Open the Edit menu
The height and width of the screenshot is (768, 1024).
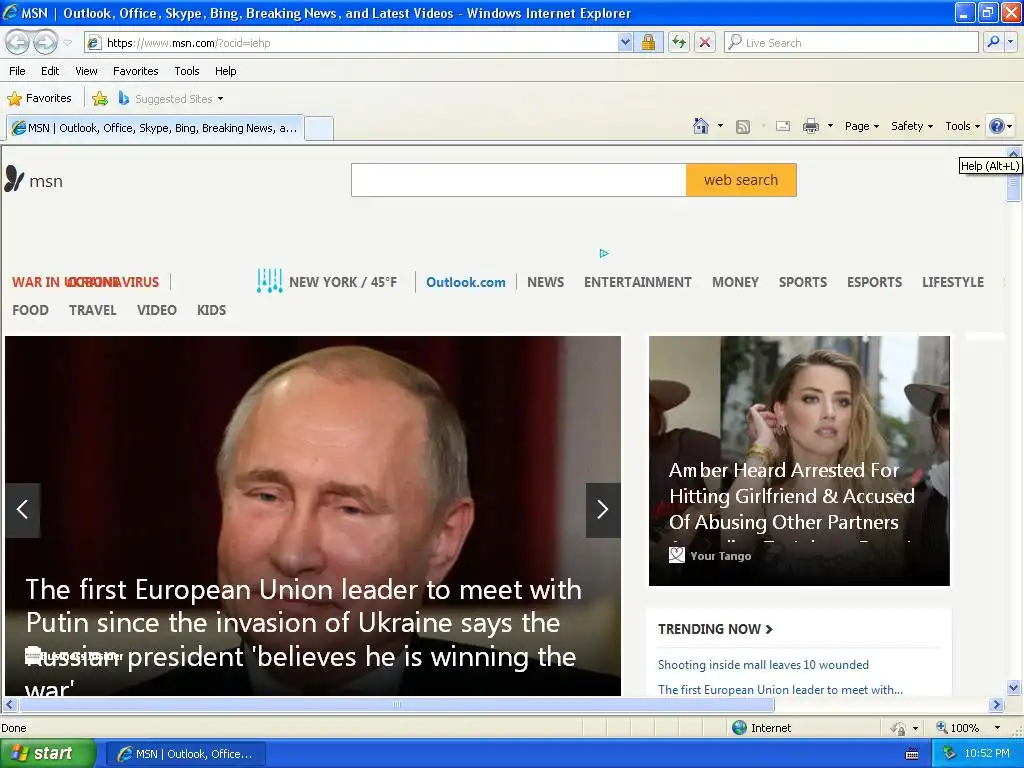coord(50,71)
